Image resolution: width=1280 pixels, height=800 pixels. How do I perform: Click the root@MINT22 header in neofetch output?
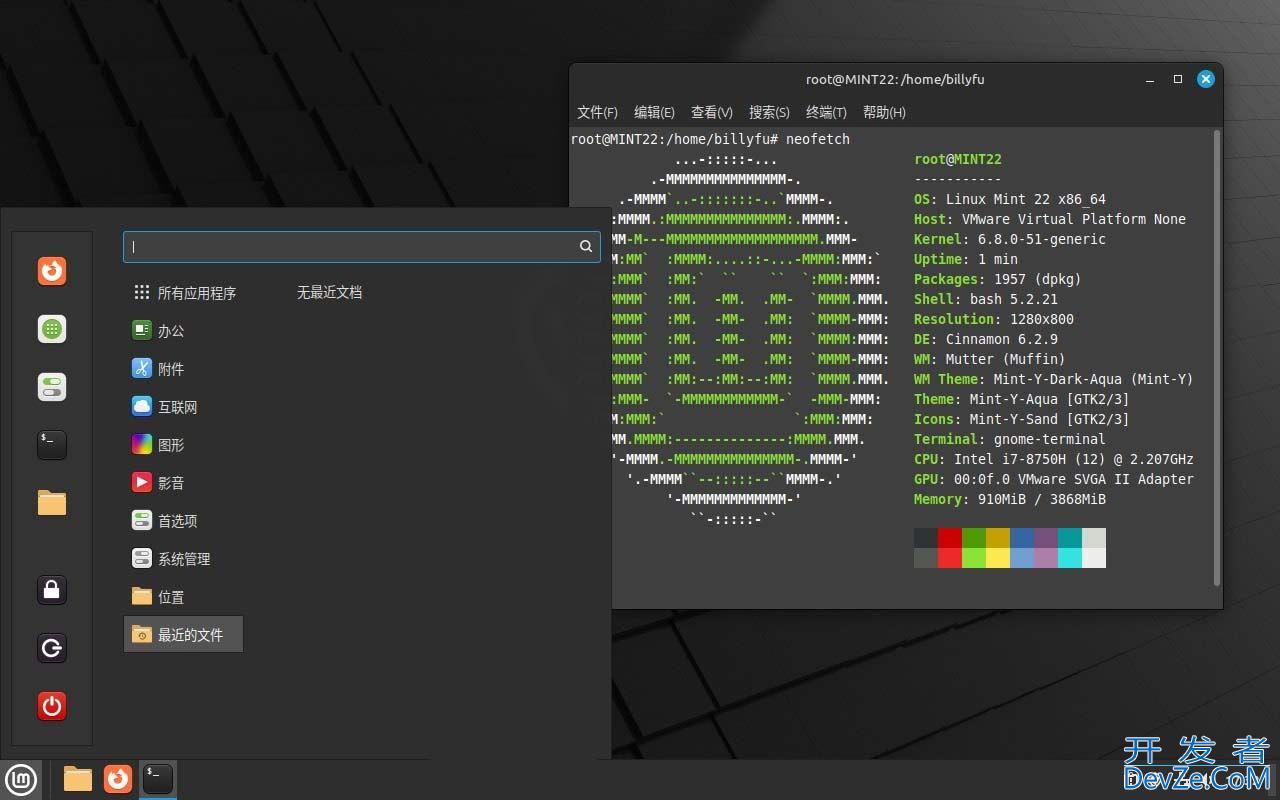958,159
